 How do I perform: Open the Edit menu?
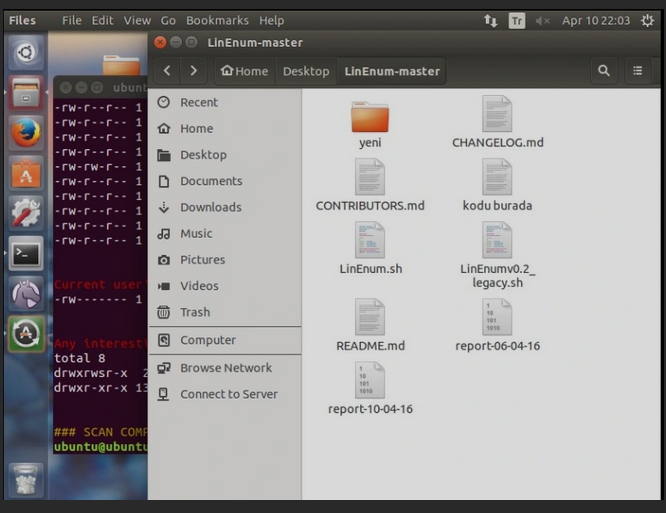(102, 20)
